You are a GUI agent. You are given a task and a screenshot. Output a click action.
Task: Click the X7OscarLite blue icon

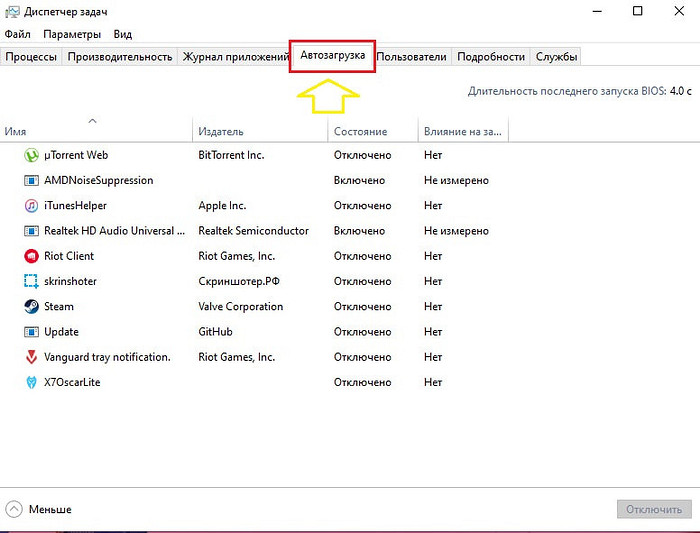click(x=31, y=383)
